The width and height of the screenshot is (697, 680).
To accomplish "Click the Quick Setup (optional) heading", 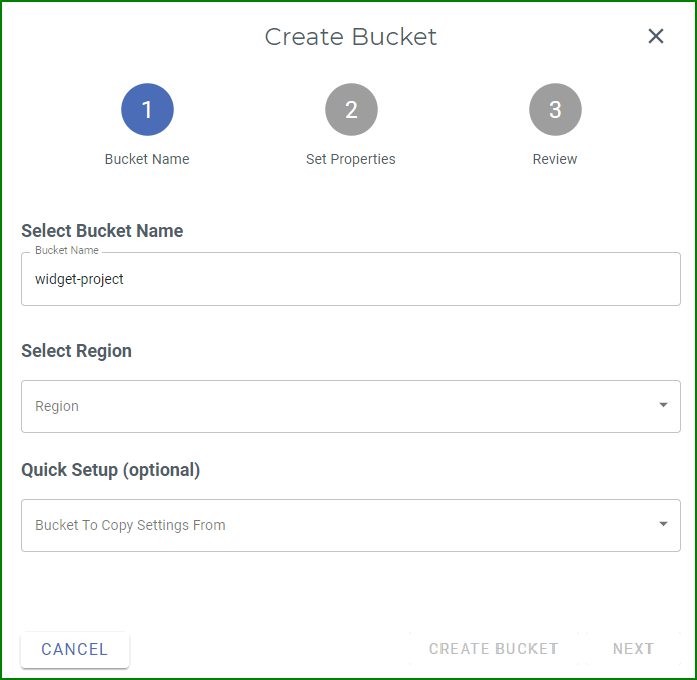I will (x=110, y=470).
